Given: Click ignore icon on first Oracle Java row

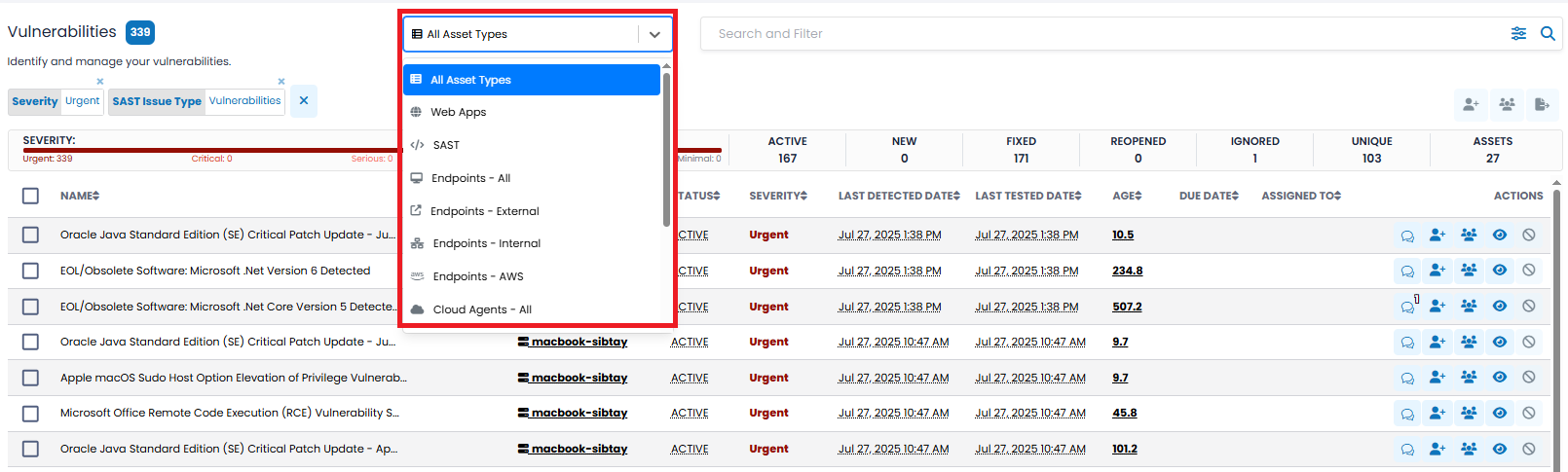Looking at the screenshot, I should [x=1529, y=235].
